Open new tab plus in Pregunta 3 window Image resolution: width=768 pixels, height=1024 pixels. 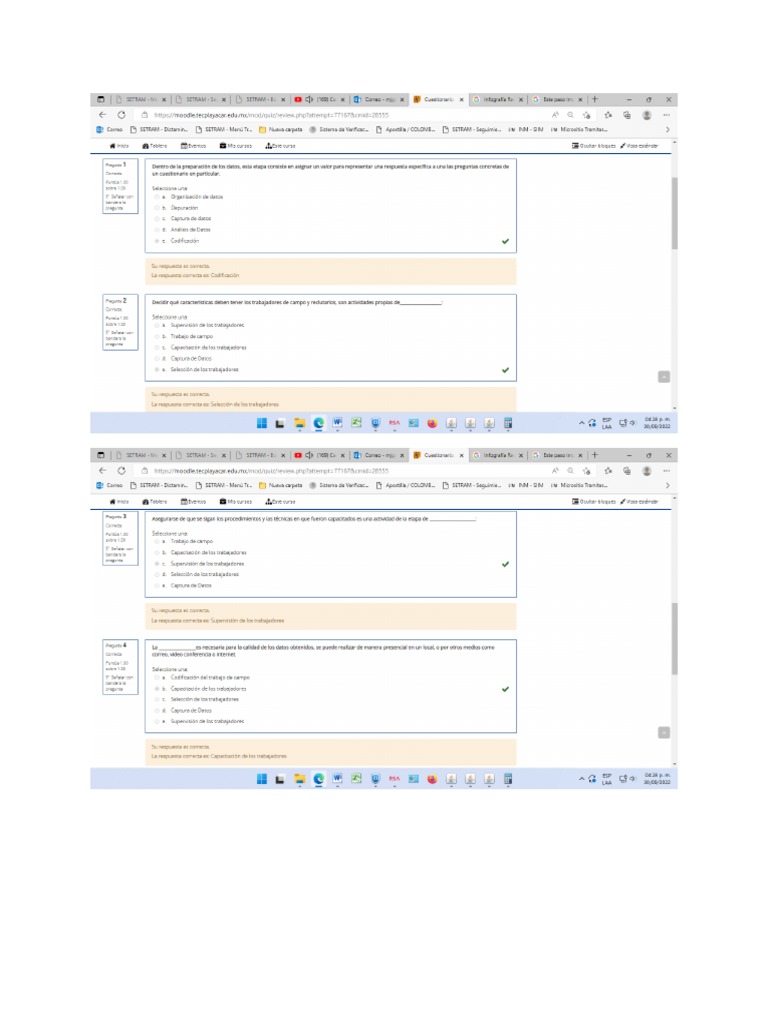[595, 455]
